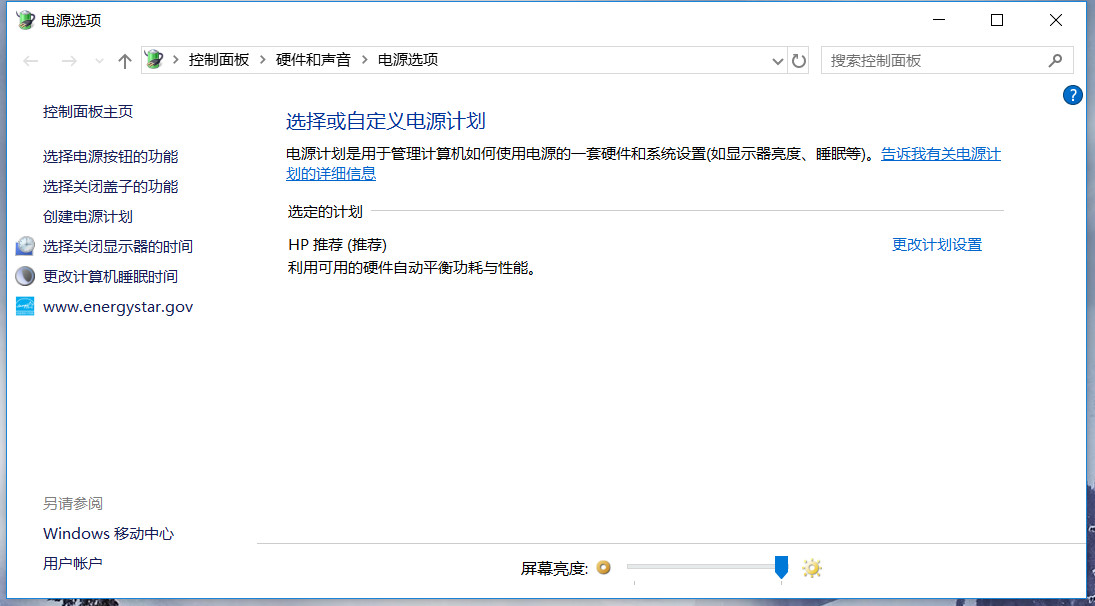Open the address bar history dropdown arrow
Screen dimensions: 1095x606
pyautogui.click(x=777, y=60)
